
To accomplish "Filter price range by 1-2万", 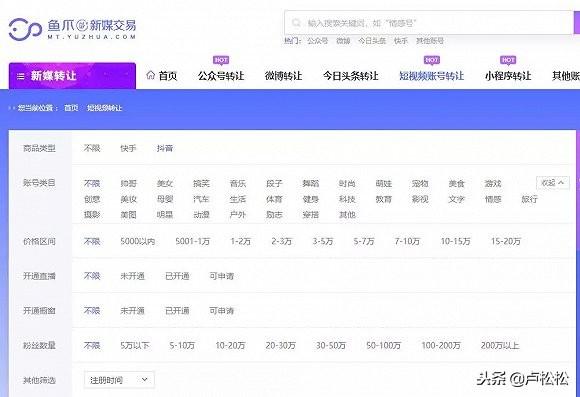I will (240, 242).
